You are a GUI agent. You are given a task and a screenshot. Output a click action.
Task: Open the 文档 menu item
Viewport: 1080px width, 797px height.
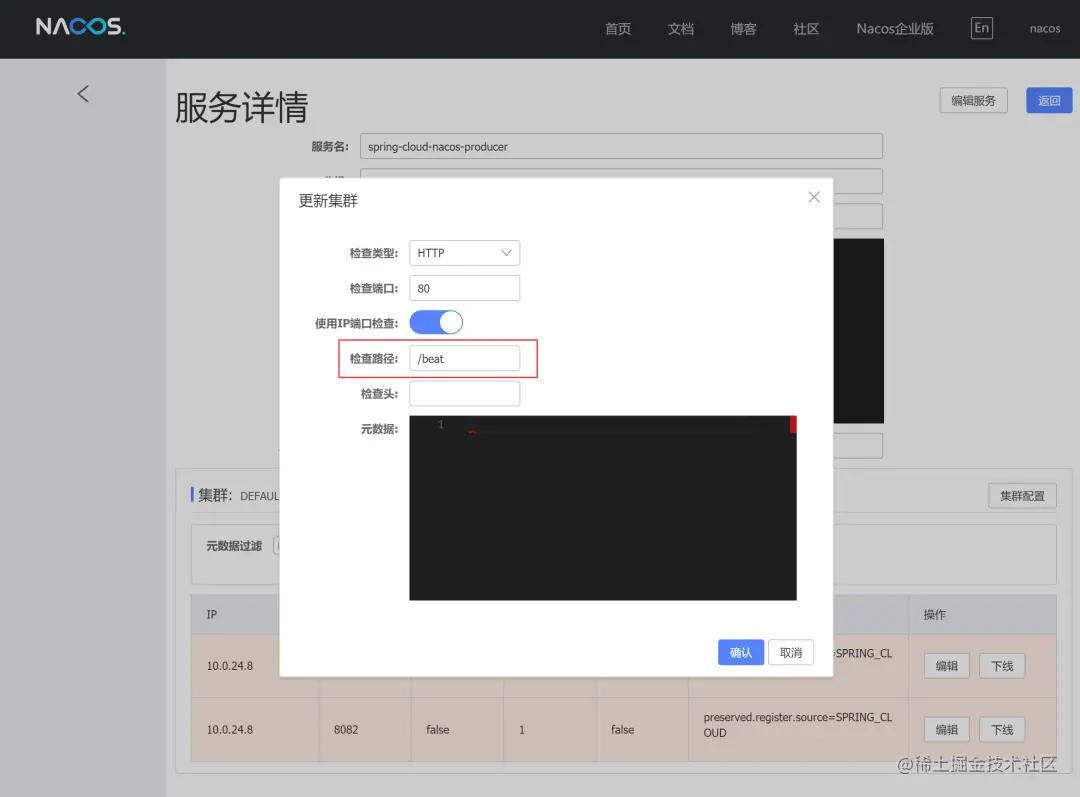(681, 29)
